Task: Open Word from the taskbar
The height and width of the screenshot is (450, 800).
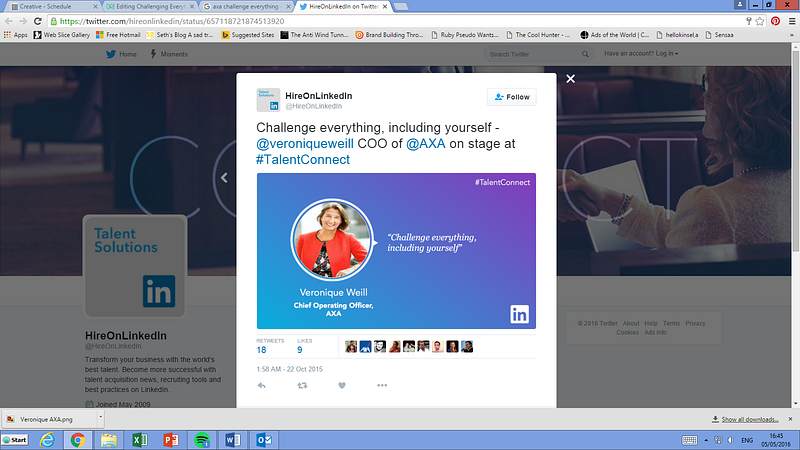Action: pos(233,440)
